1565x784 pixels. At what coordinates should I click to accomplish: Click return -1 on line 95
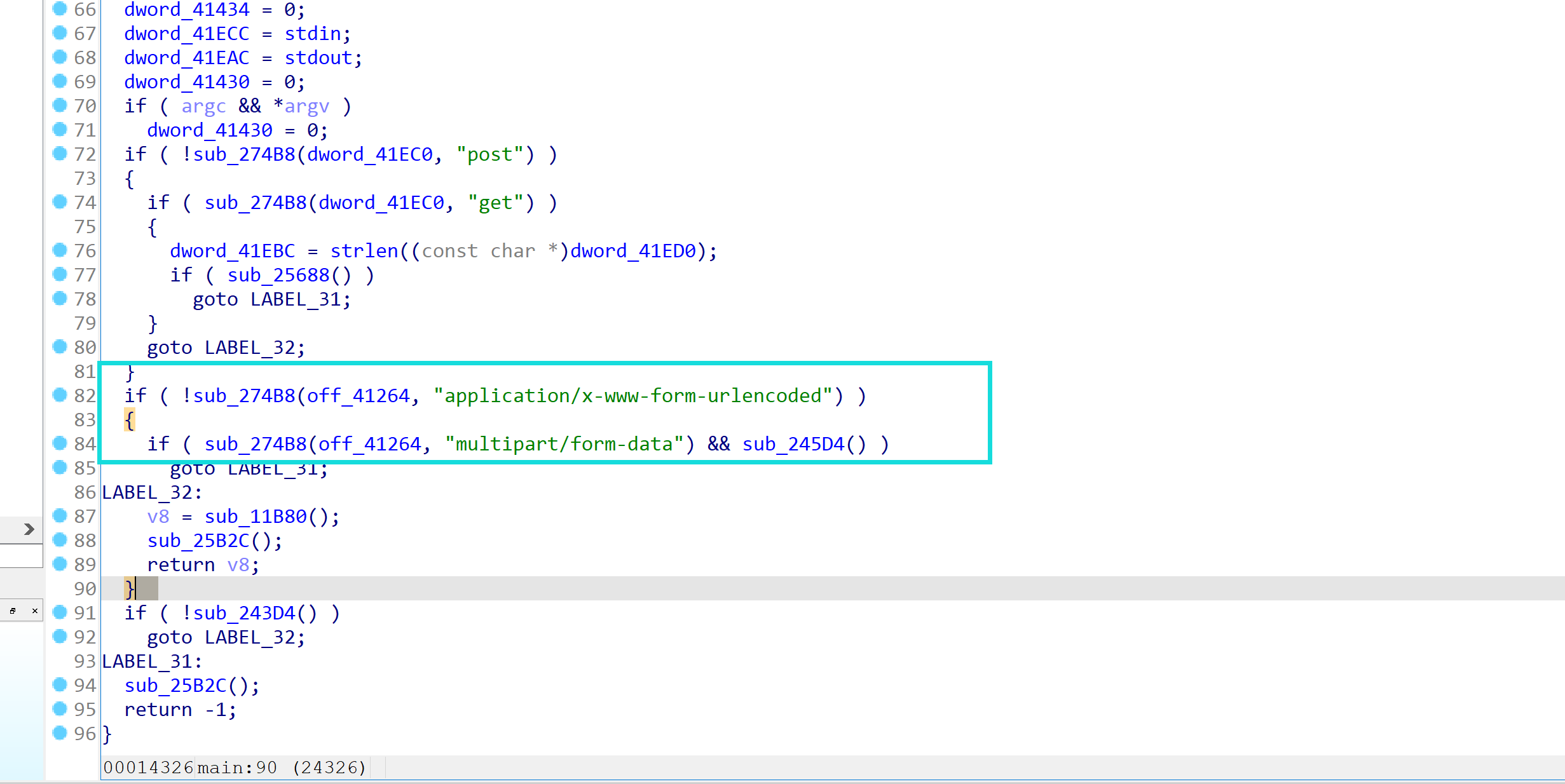pos(181,710)
